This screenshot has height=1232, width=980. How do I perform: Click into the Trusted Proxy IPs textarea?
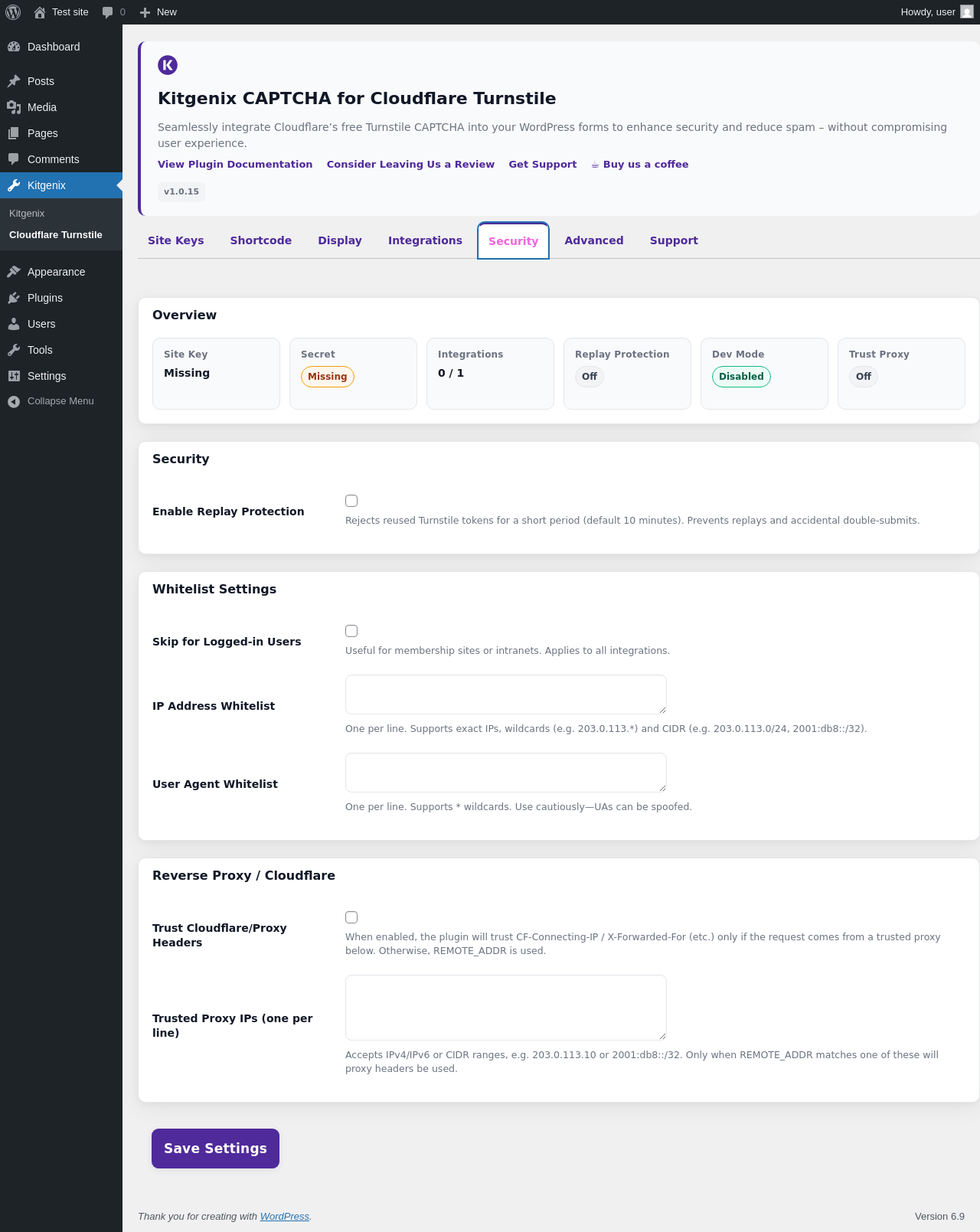506,1008
